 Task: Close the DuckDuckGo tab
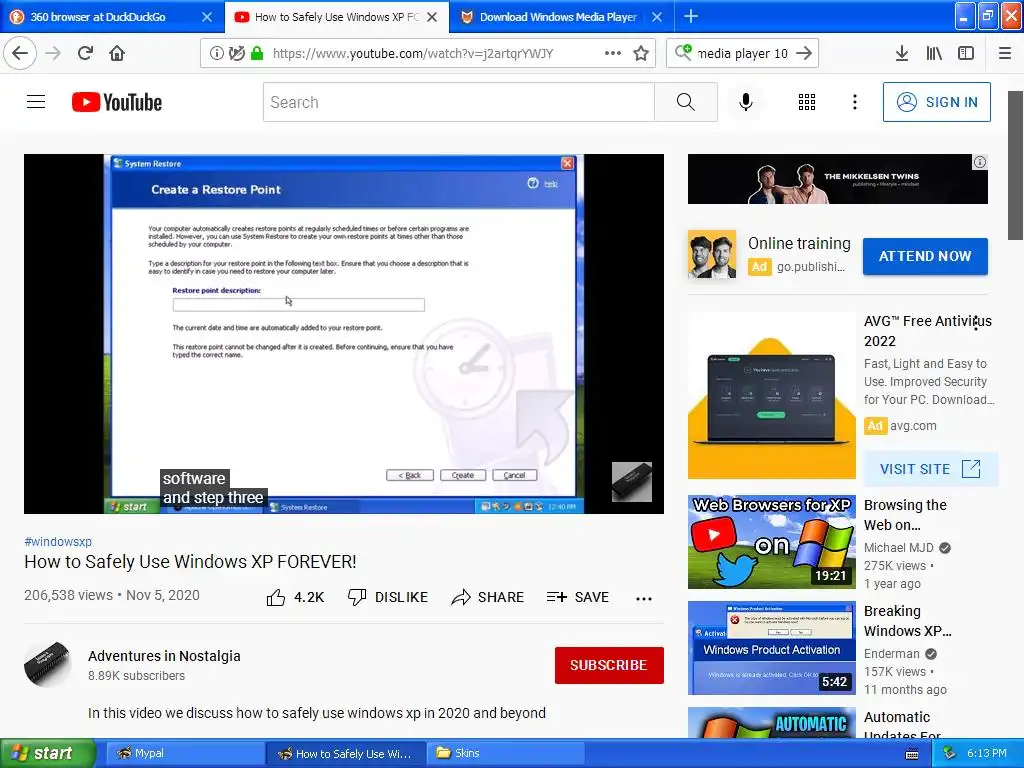pos(207,17)
